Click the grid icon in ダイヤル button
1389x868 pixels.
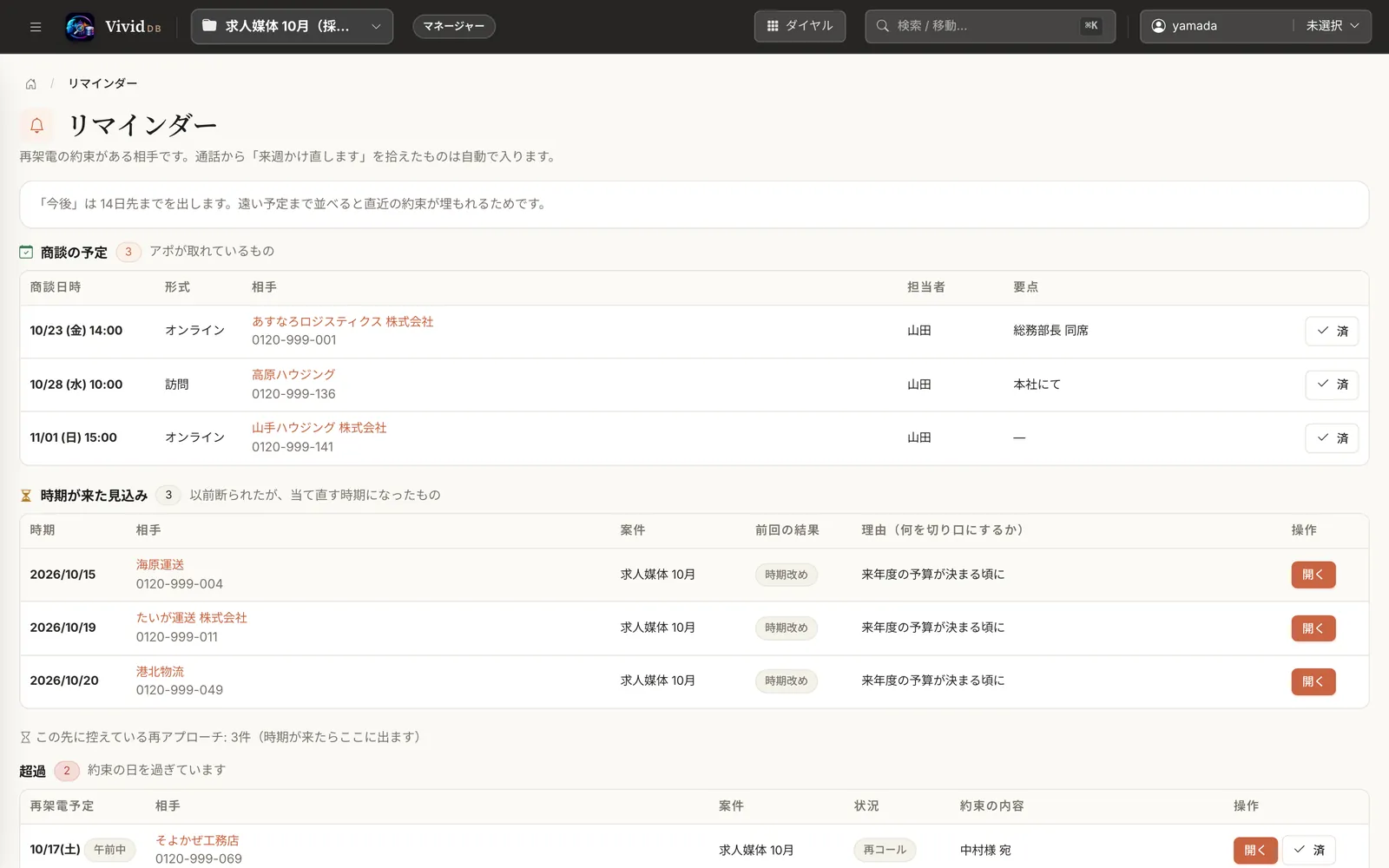(x=773, y=26)
